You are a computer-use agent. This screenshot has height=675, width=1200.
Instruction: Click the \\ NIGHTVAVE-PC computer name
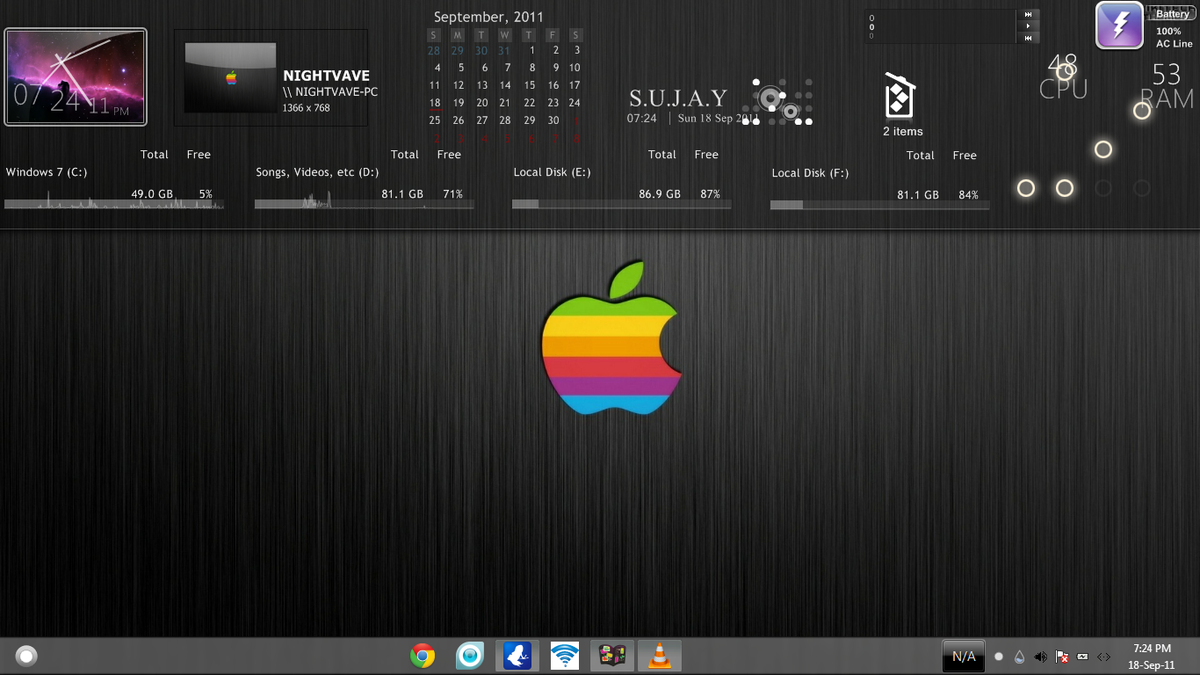click(330, 92)
